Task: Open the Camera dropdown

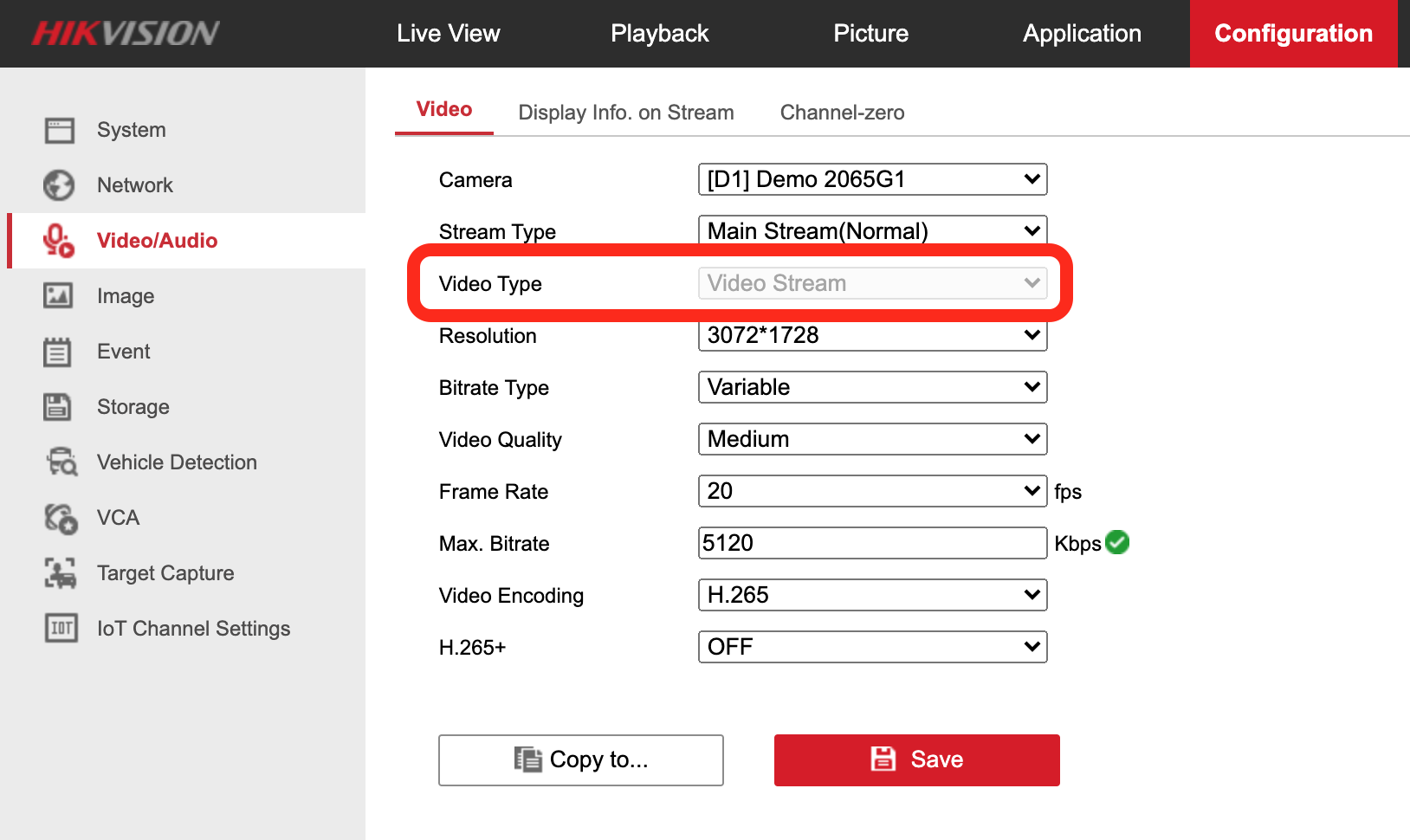Action: [x=872, y=179]
